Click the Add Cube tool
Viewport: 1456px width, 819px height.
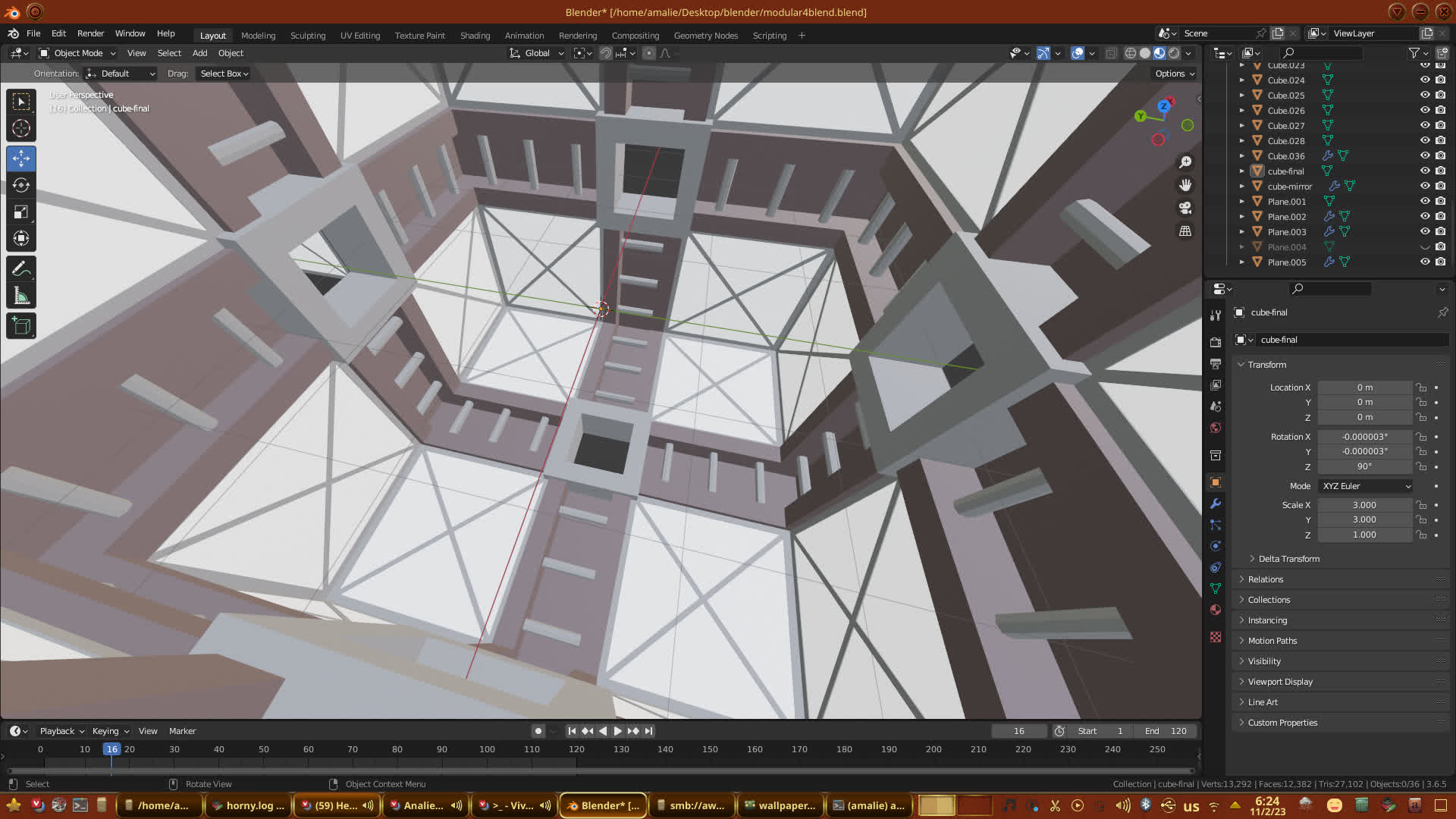point(21,326)
